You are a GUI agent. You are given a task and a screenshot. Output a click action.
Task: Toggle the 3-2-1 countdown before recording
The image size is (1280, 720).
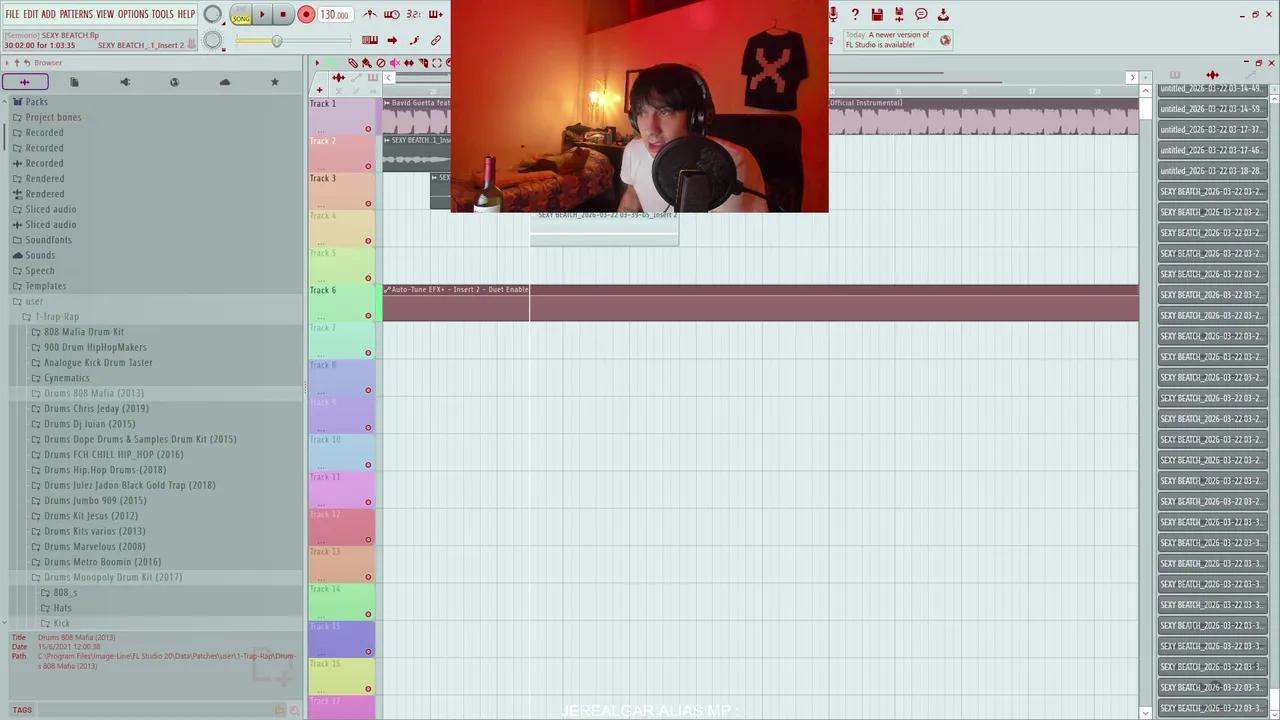(x=414, y=14)
